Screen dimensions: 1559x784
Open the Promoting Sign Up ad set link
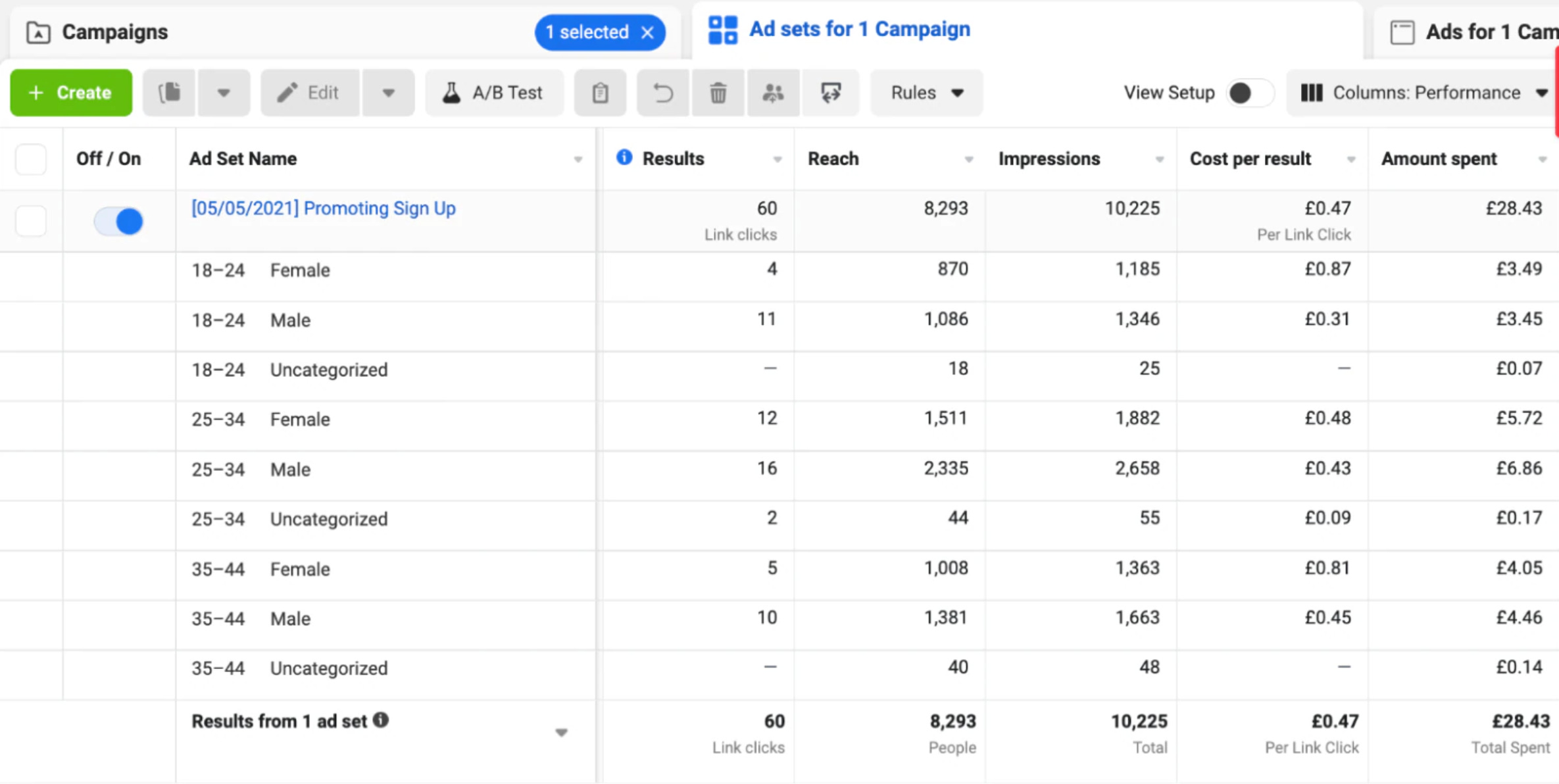coord(323,208)
